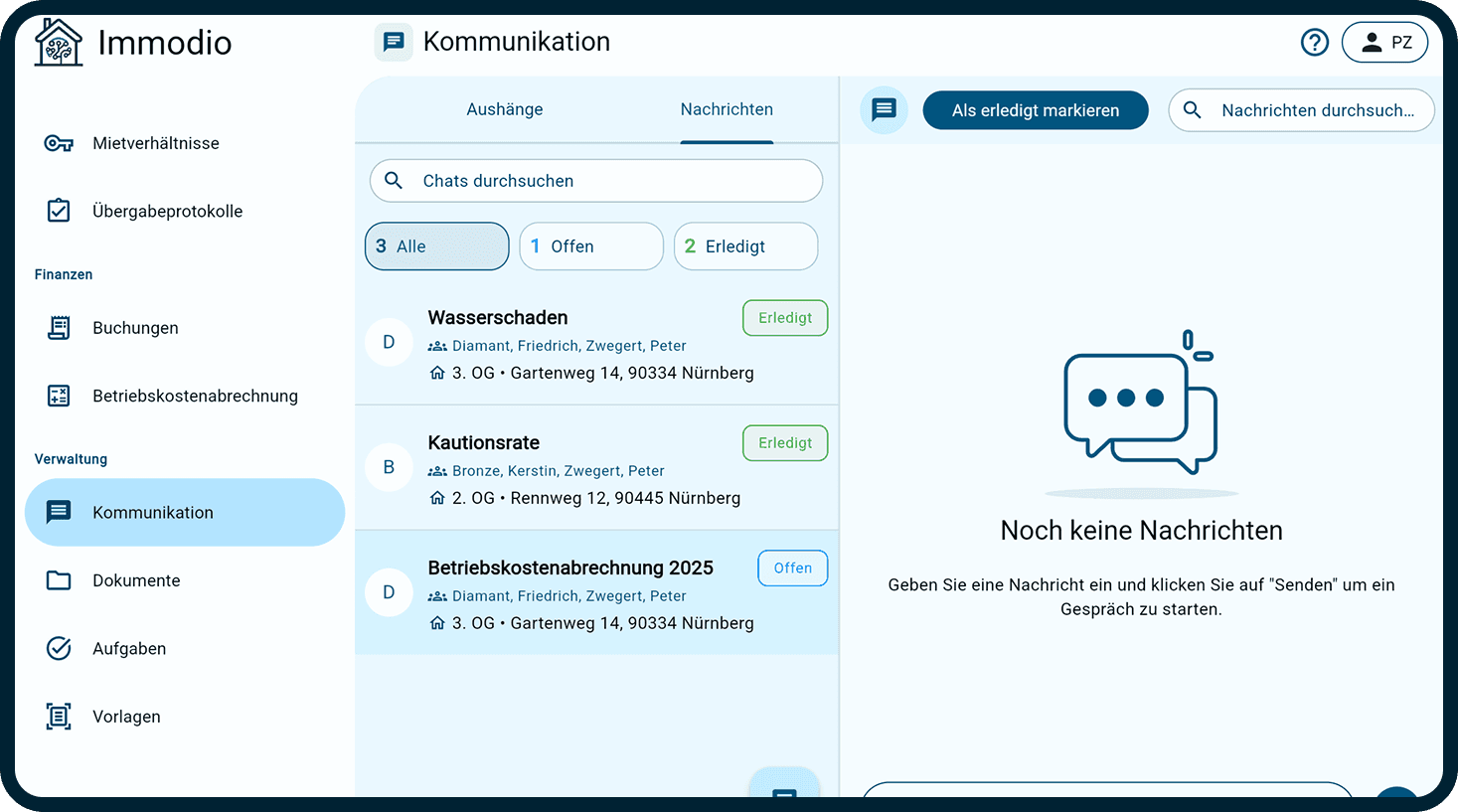Open Übergabeprotokolle in the sidebar
Image resolution: width=1458 pixels, height=812 pixels.
[185, 211]
